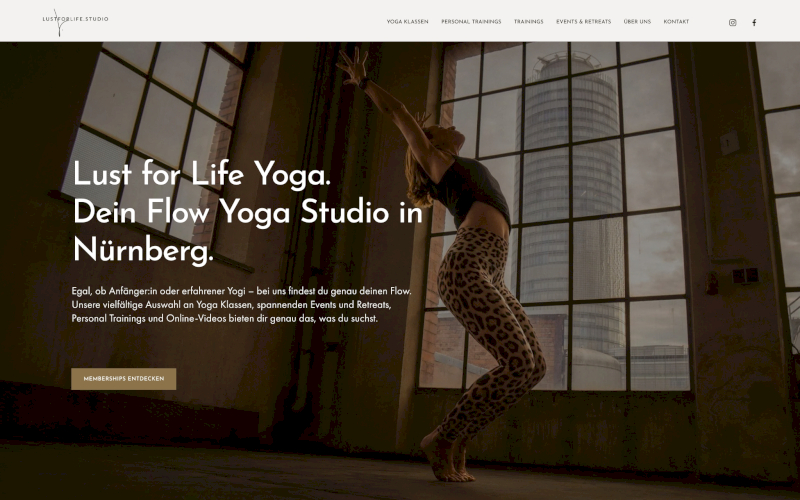
Task: Open the Kontakt page
Action: [676, 22]
